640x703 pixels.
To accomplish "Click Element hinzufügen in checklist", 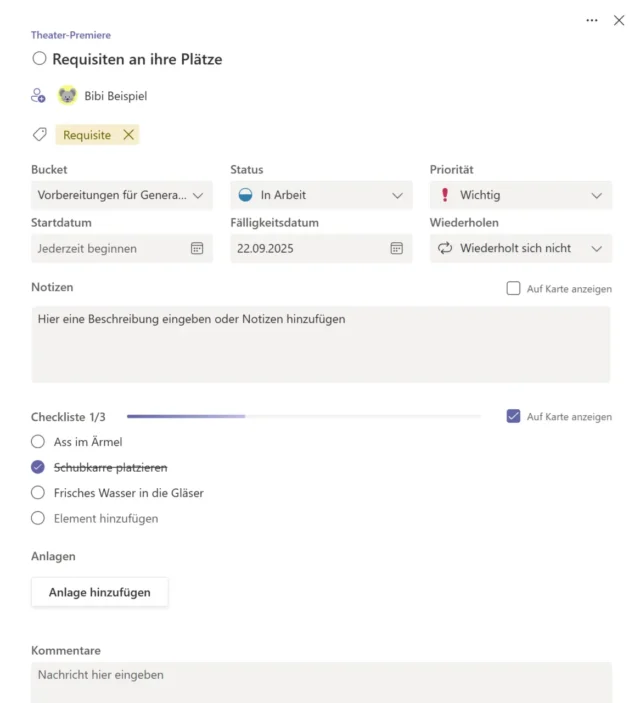I will [x=105, y=518].
